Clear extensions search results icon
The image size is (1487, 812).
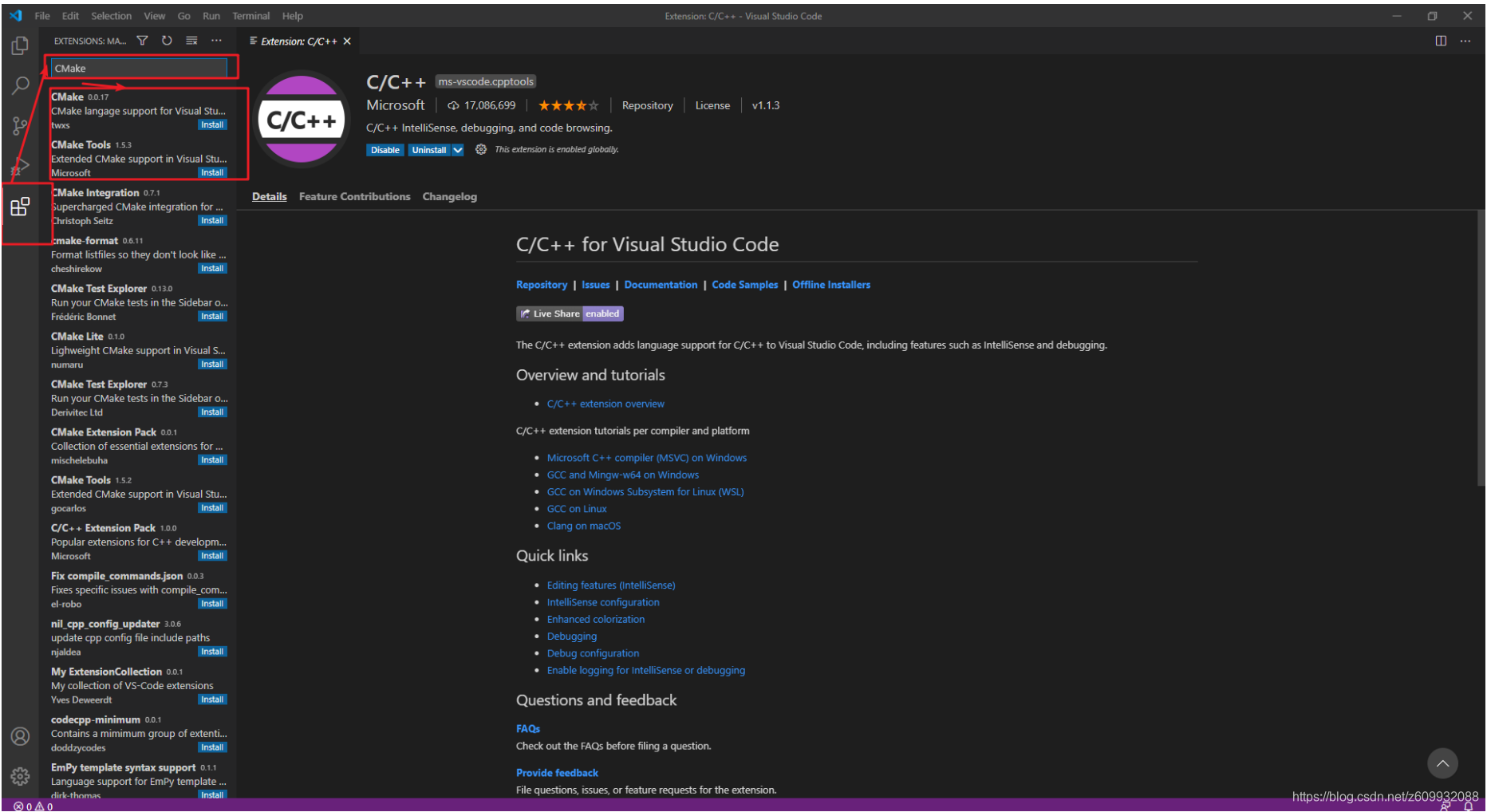191,41
